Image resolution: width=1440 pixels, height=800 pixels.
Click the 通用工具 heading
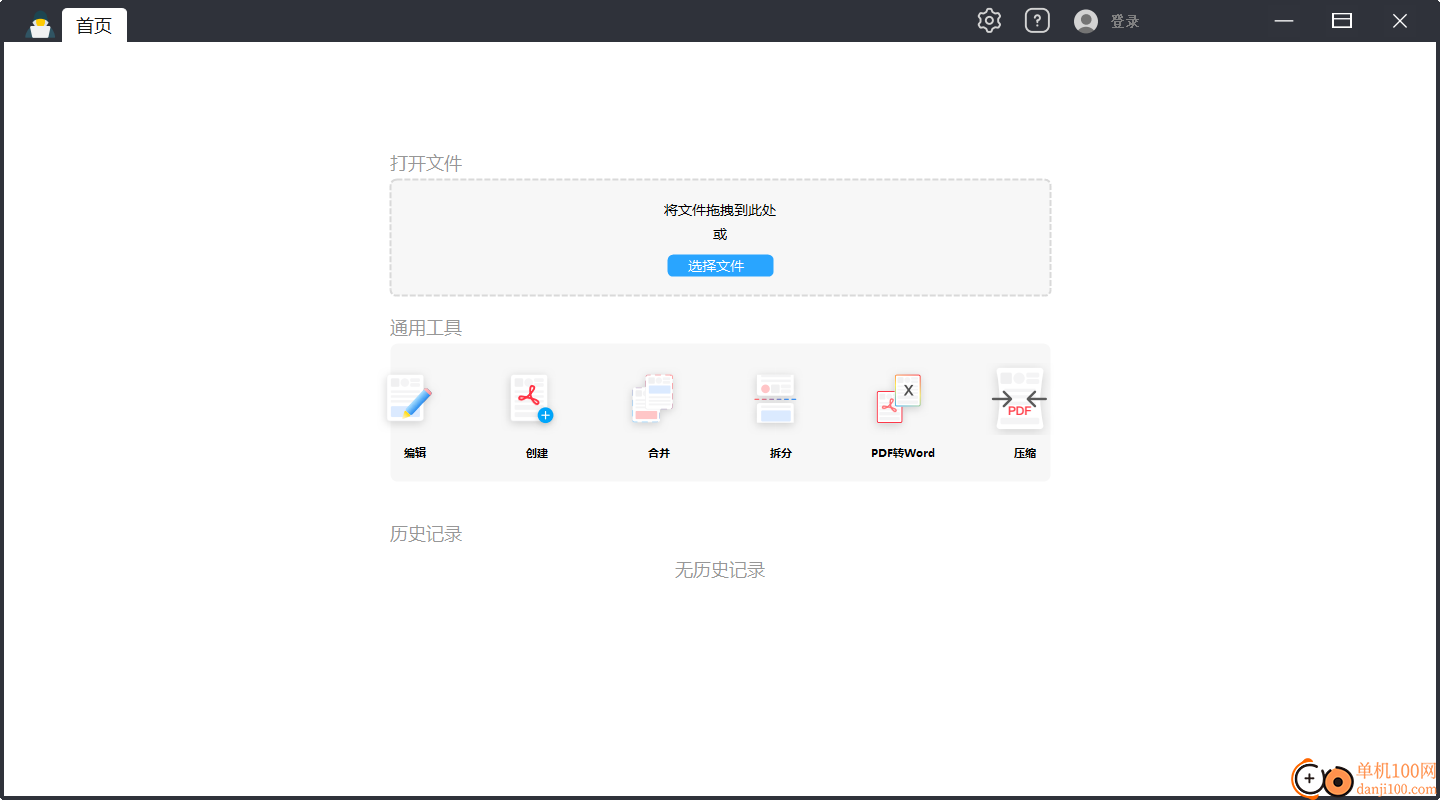[x=426, y=328]
